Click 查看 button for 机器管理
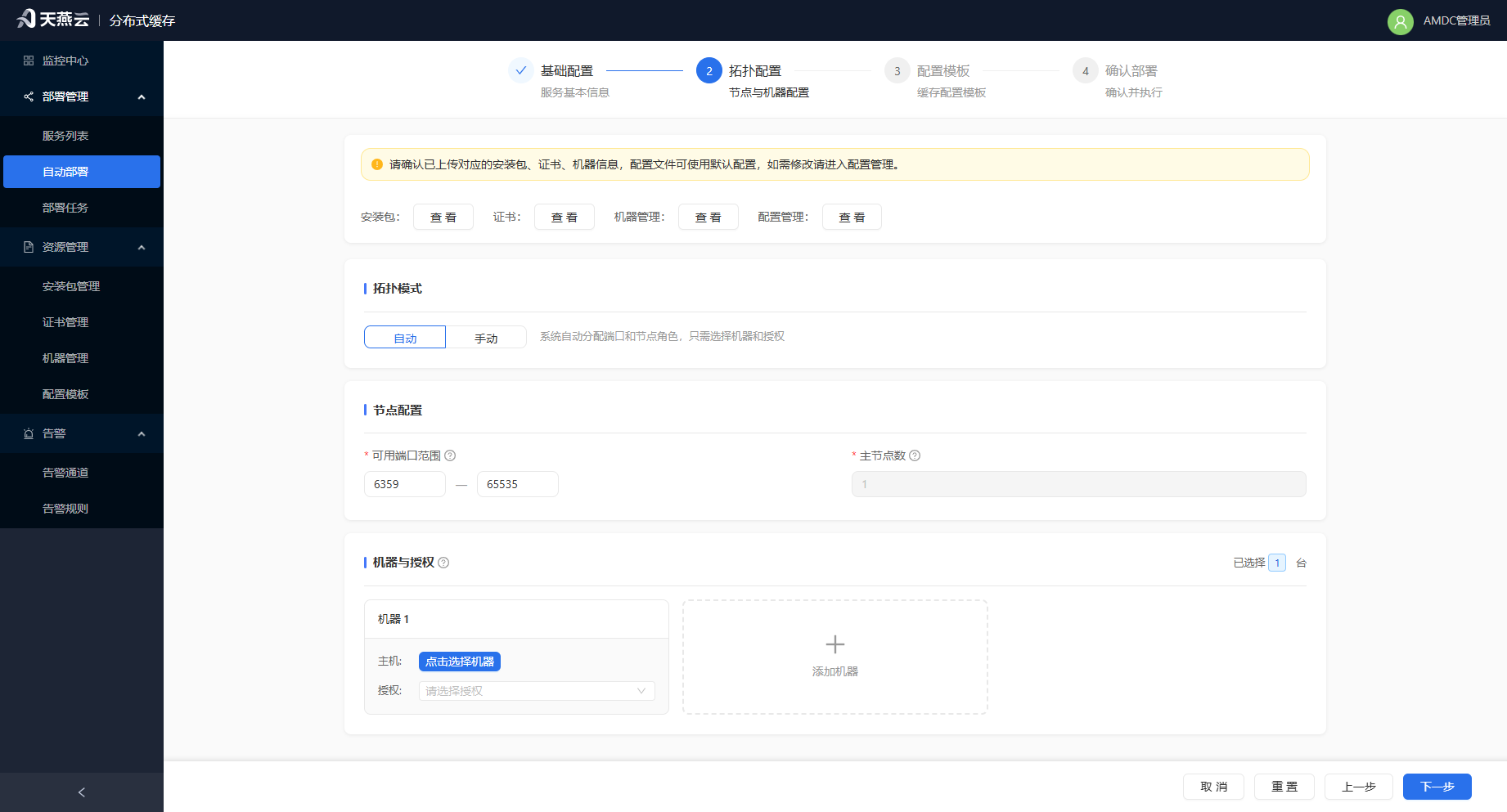 (709, 217)
